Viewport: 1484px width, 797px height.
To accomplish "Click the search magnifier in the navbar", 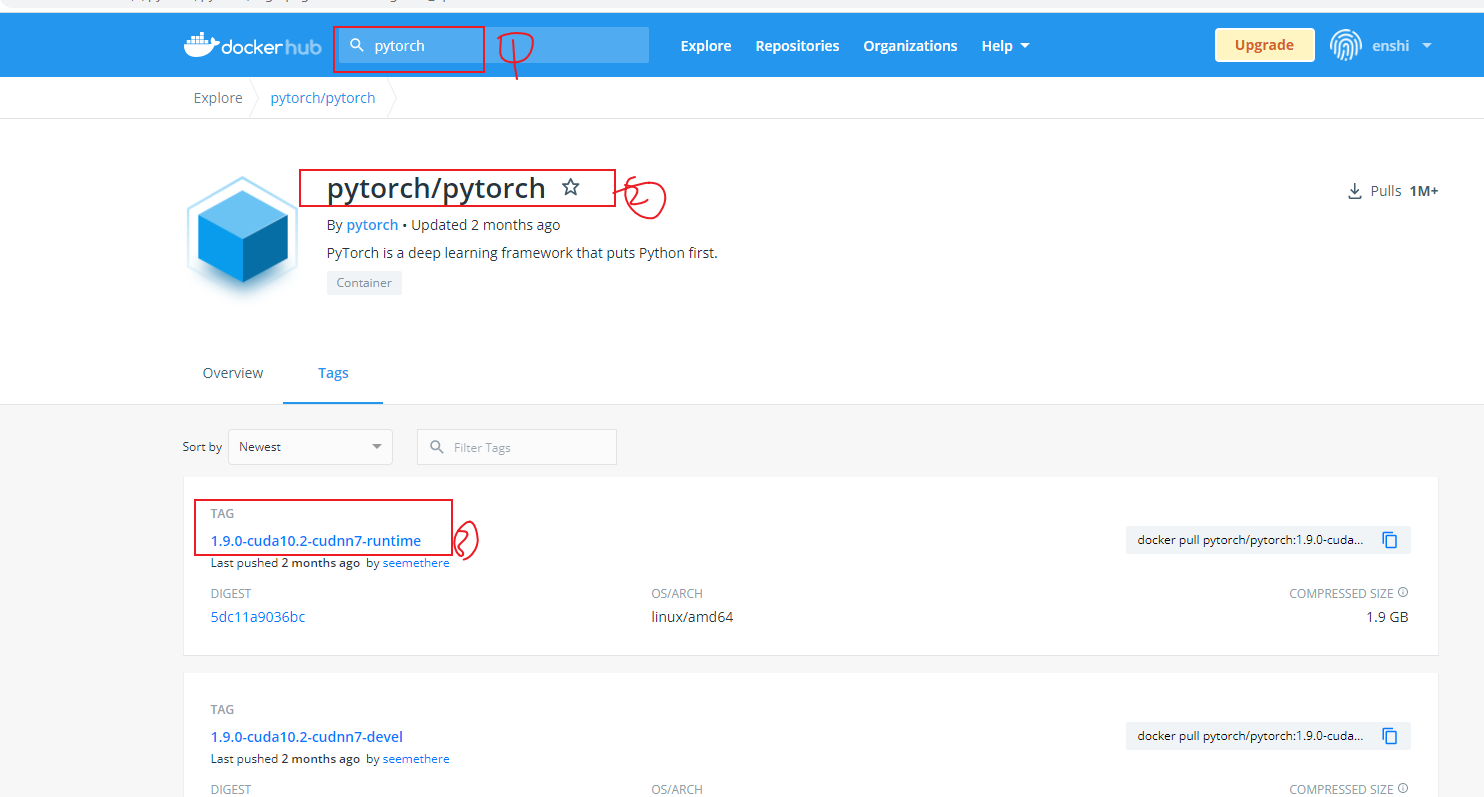I will [356, 44].
